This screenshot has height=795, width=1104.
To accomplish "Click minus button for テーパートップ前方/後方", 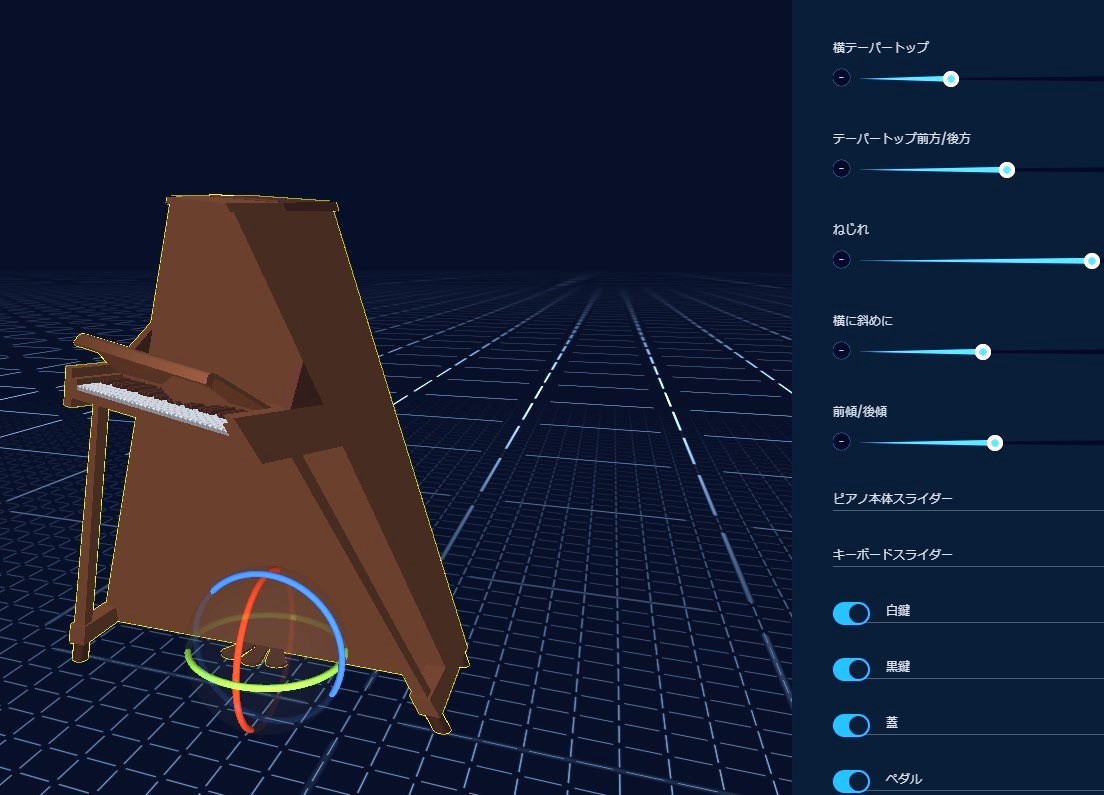I will (841, 168).
